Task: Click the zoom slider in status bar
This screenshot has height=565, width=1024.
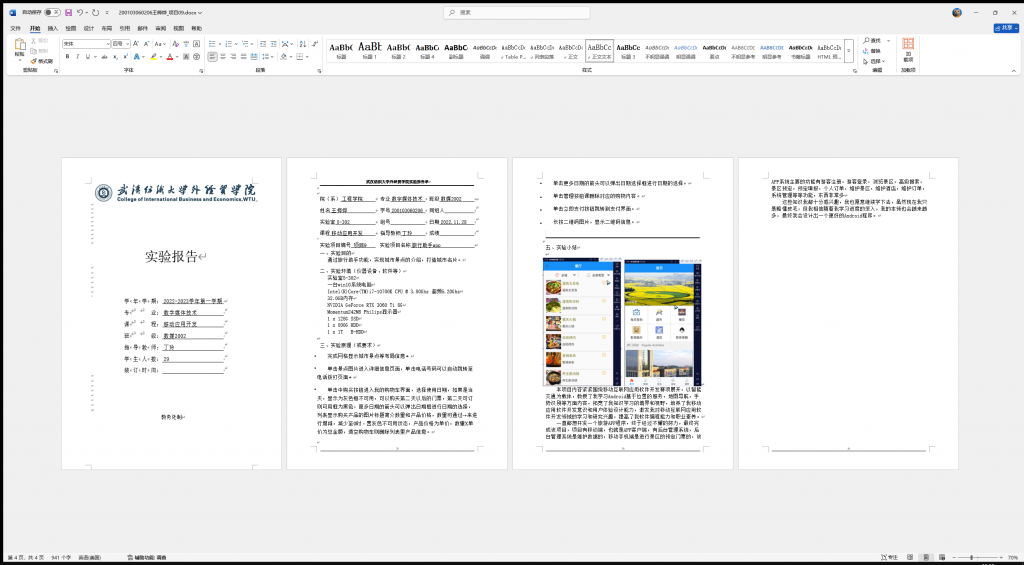Action: pos(970,557)
